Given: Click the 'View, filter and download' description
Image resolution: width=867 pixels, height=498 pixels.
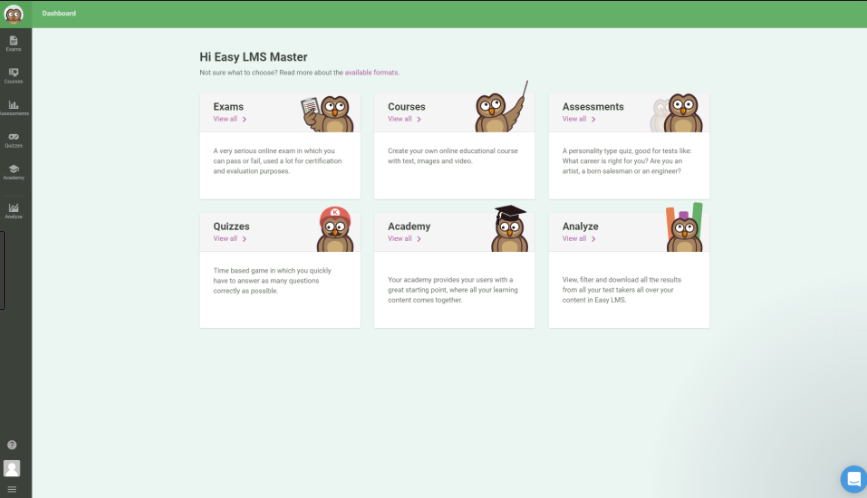Looking at the screenshot, I should (621, 290).
